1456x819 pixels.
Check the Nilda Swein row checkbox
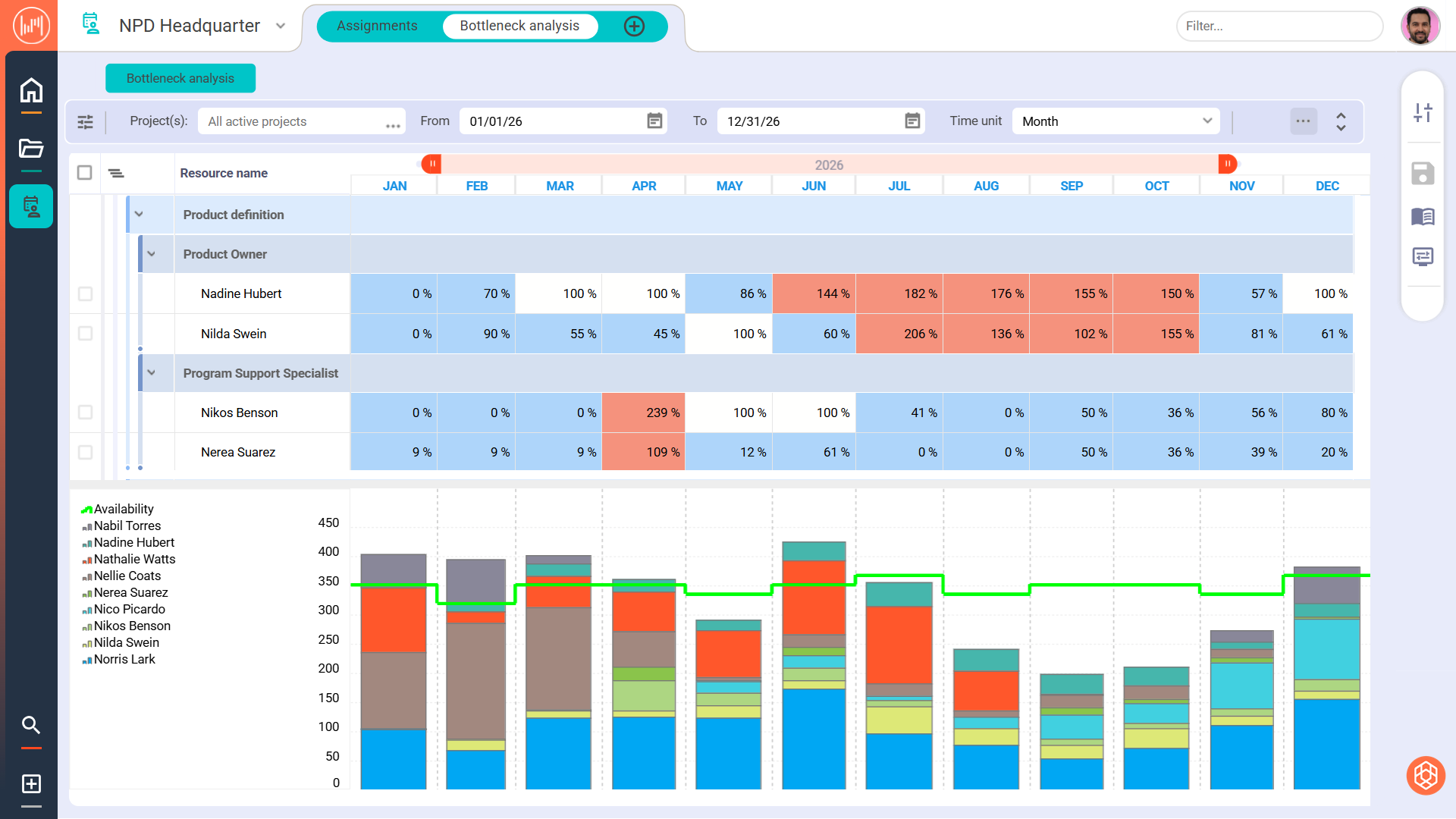(85, 334)
